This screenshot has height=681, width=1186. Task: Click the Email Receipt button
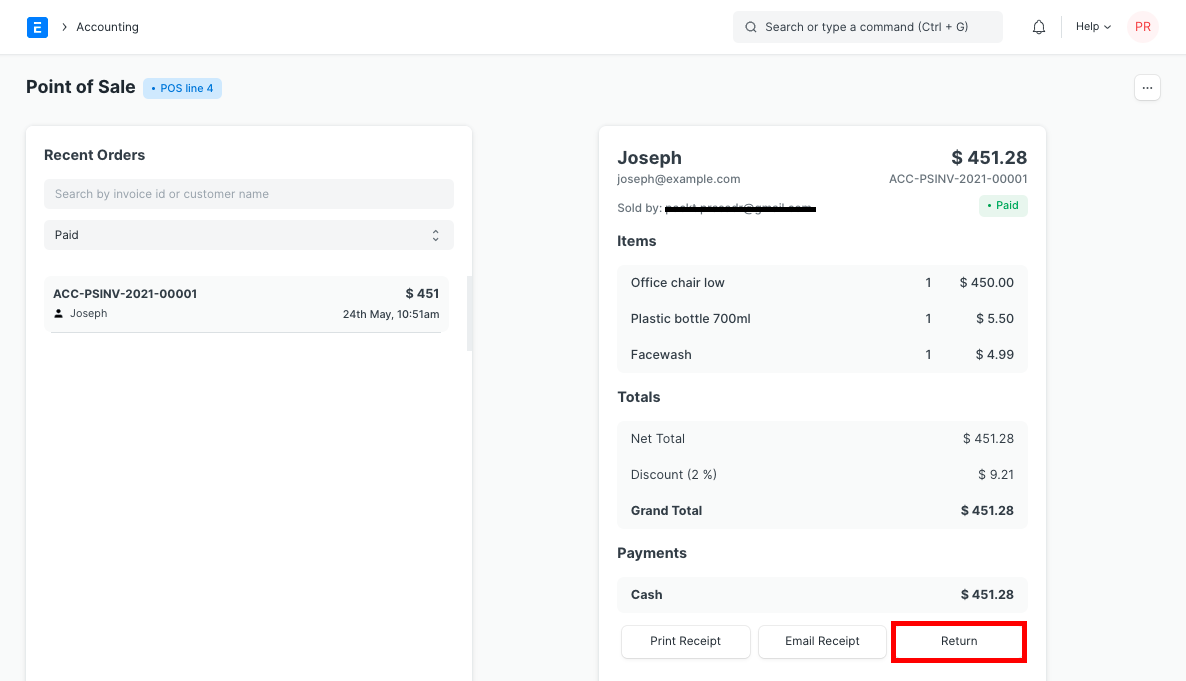click(821, 641)
